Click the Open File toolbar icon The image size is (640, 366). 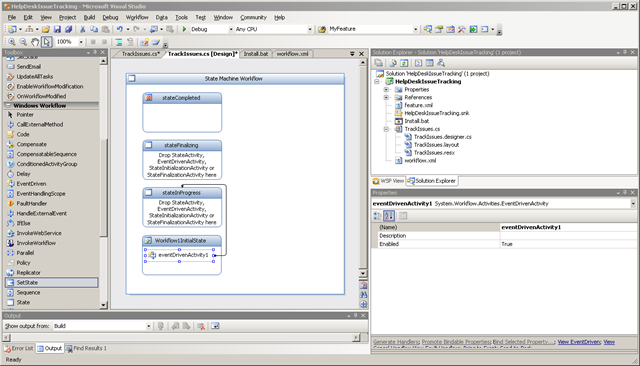pyautogui.click(x=46, y=29)
